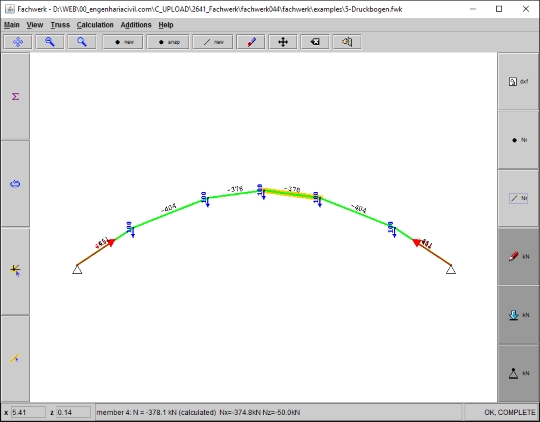Screen dimensions: 540x422
Task: Open the Additions menu
Action: coord(136,25)
